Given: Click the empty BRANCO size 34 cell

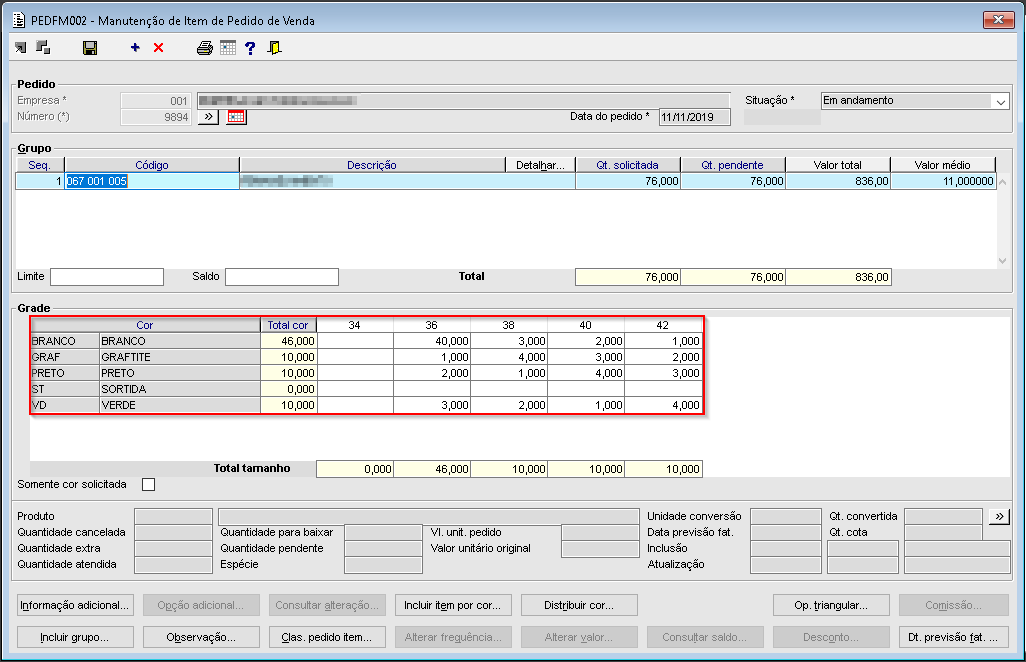Looking at the screenshot, I should click(x=355, y=341).
